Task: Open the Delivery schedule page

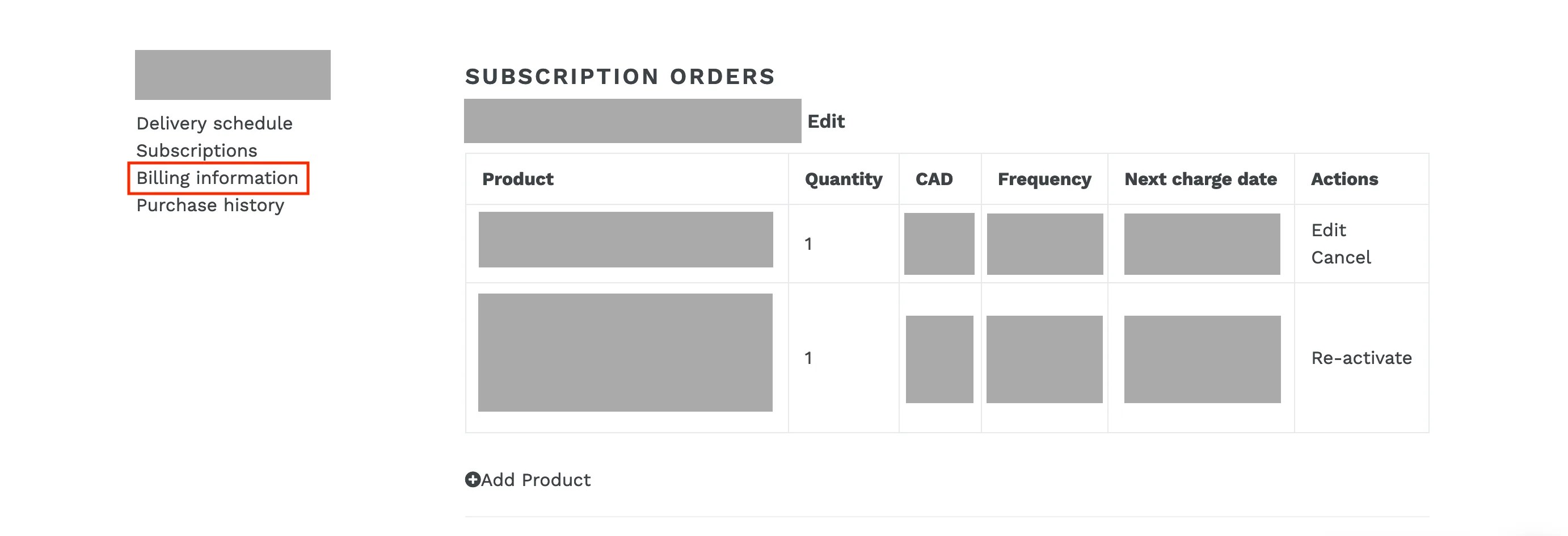Action: [x=214, y=124]
